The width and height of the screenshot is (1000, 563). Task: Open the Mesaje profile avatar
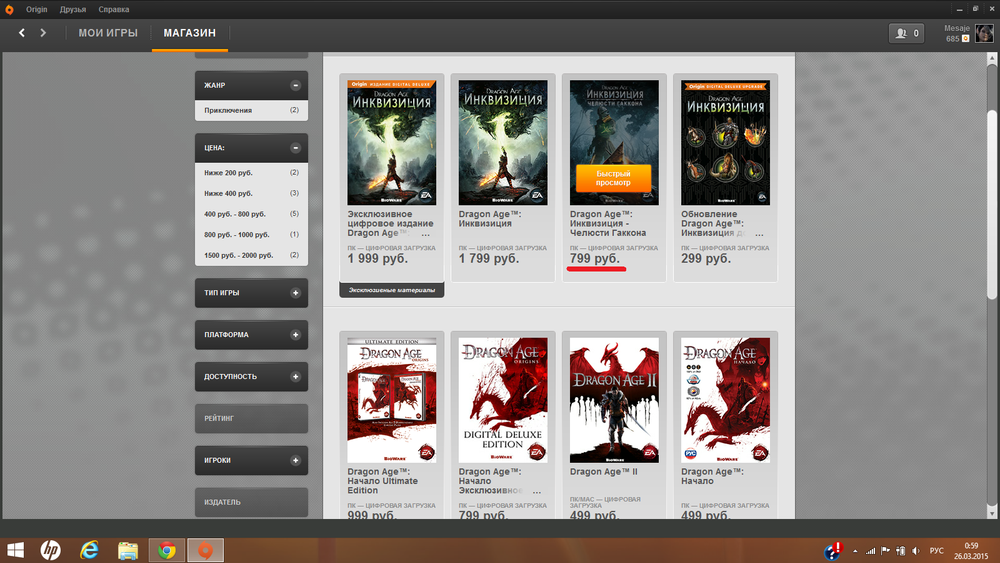click(984, 33)
